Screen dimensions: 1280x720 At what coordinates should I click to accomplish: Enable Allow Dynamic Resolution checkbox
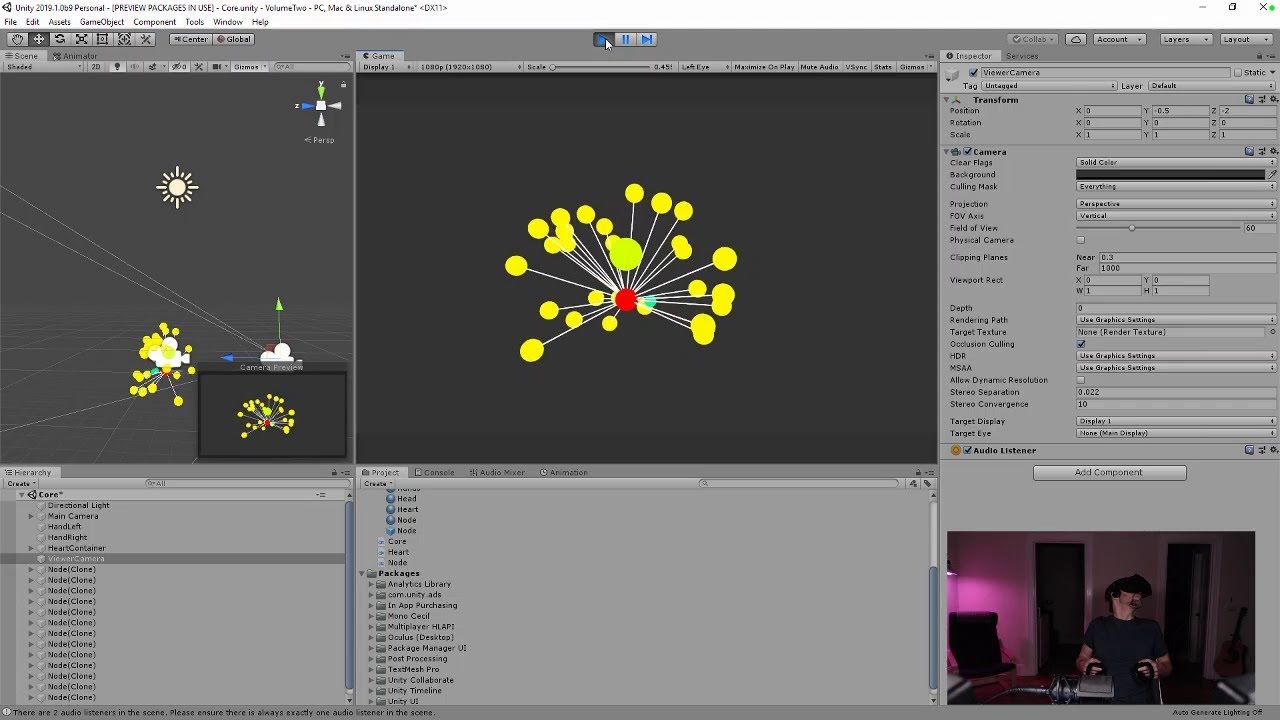[1081, 380]
